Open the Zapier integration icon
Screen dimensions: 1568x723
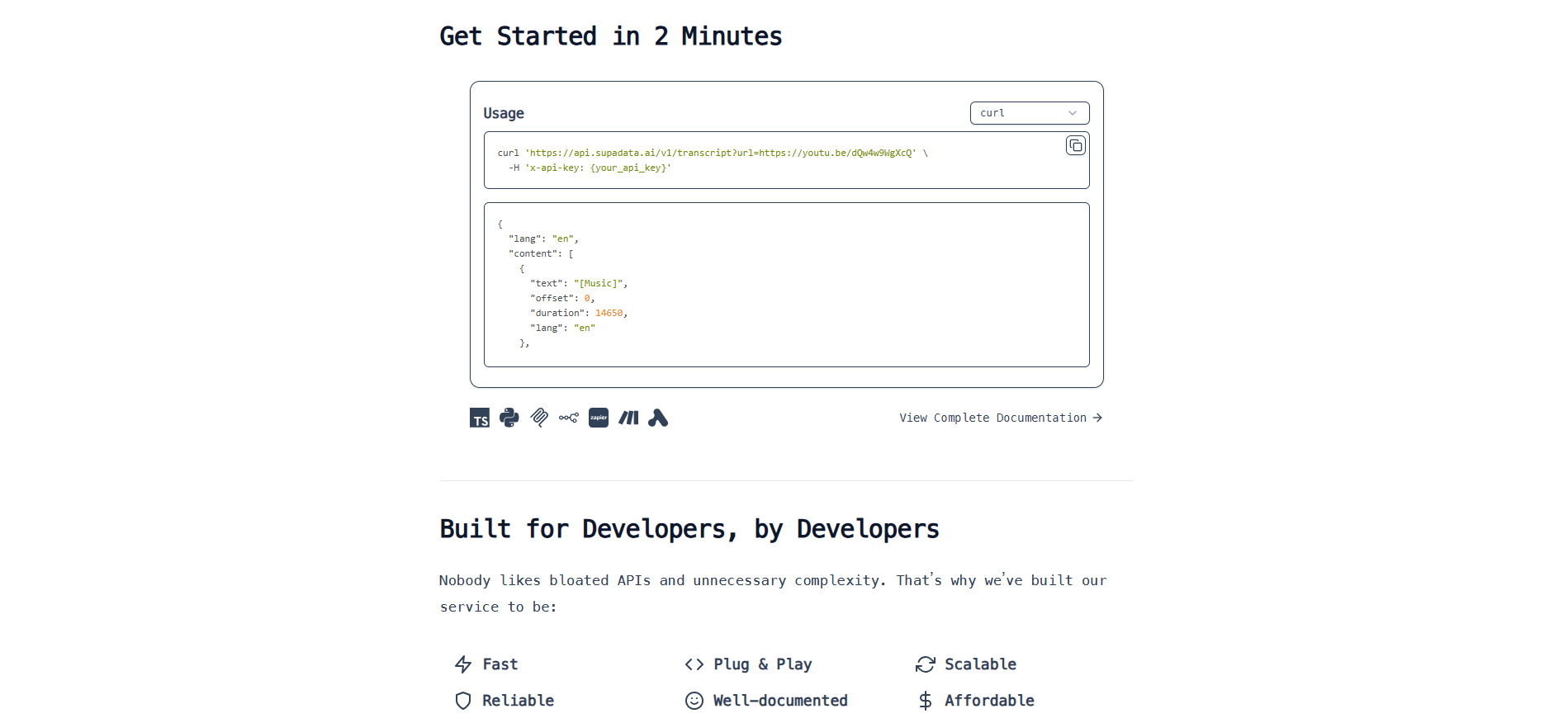599,418
